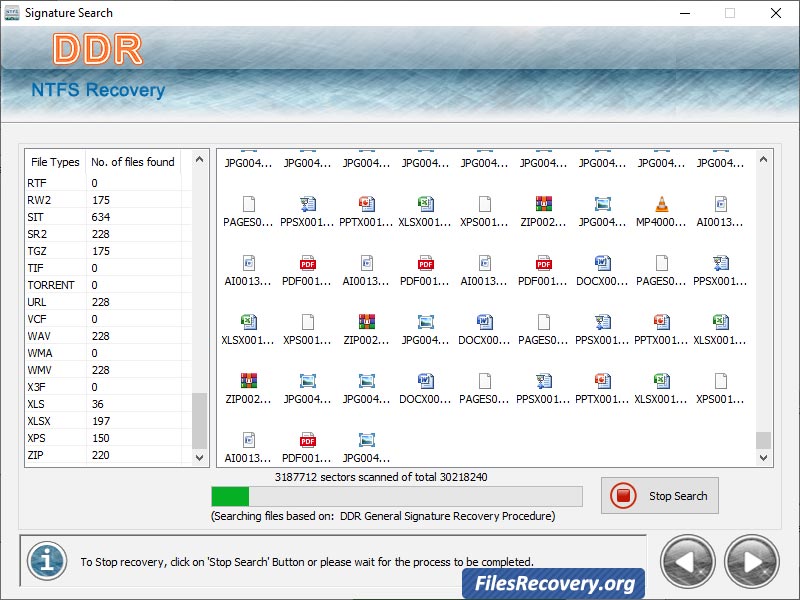
Task: Select the URL file type row
Action: pyautogui.click(x=109, y=302)
